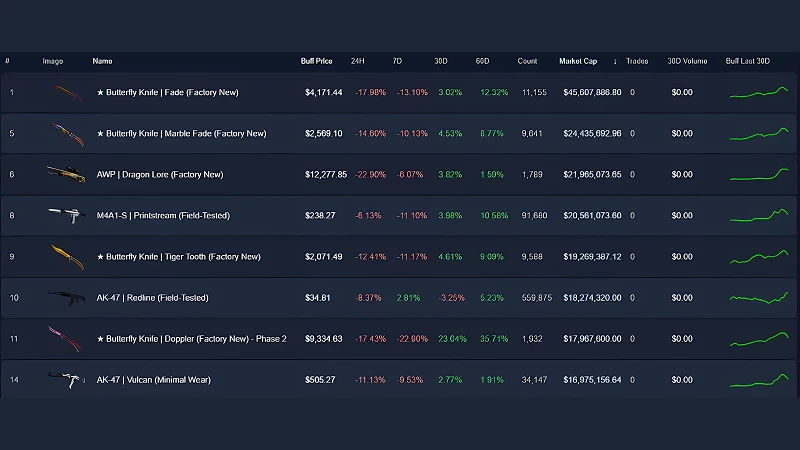This screenshot has height=450, width=800.
Task: Open the M4A1-S Printstream image
Action: 66,215
